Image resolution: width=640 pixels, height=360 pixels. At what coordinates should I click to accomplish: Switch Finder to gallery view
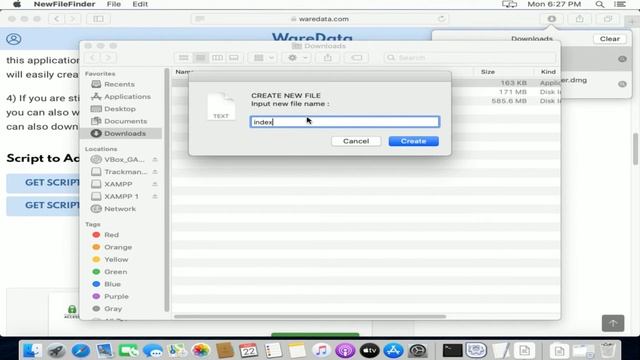(x=234, y=58)
